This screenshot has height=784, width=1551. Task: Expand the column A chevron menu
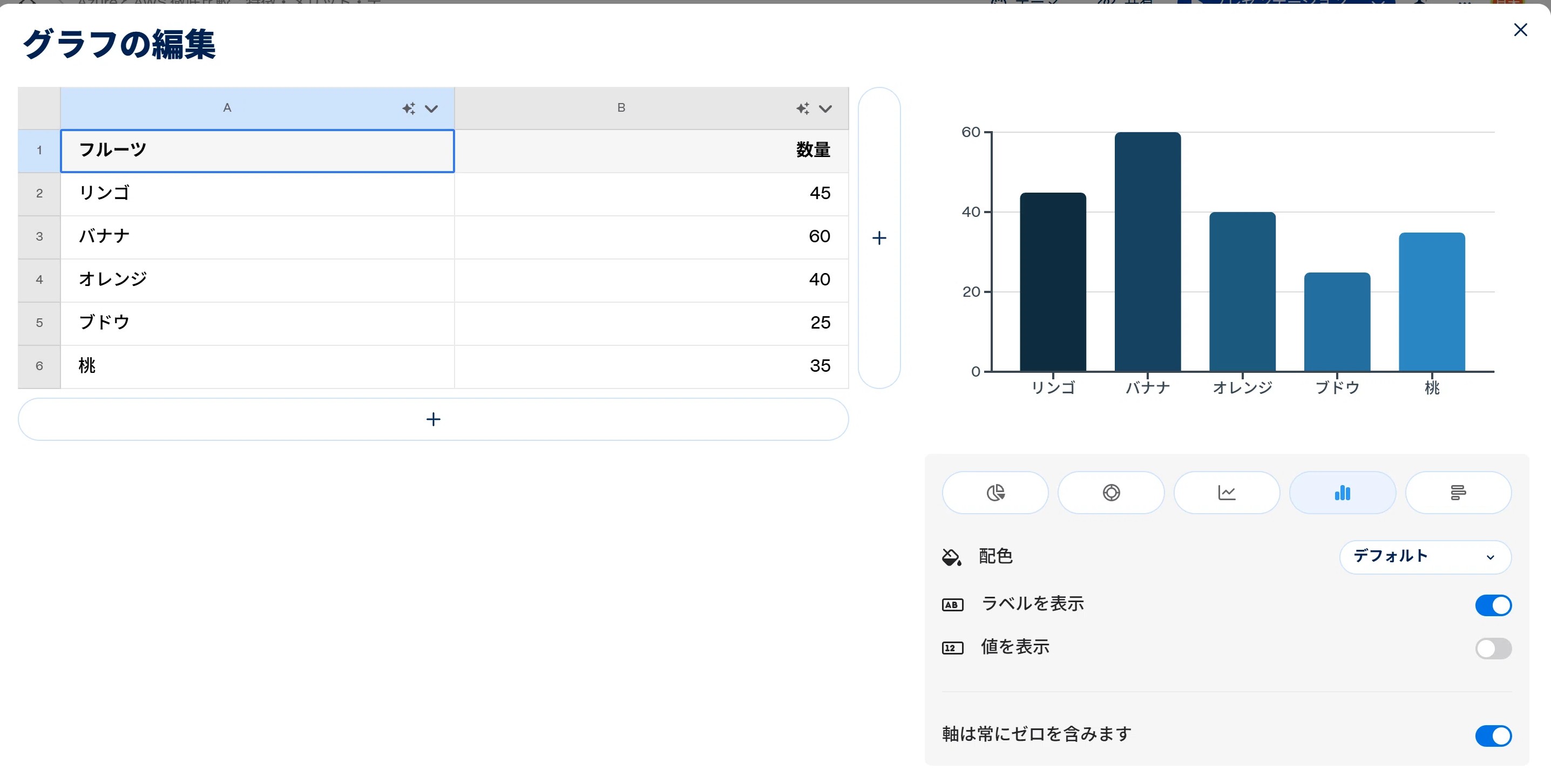[x=431, y=109]
